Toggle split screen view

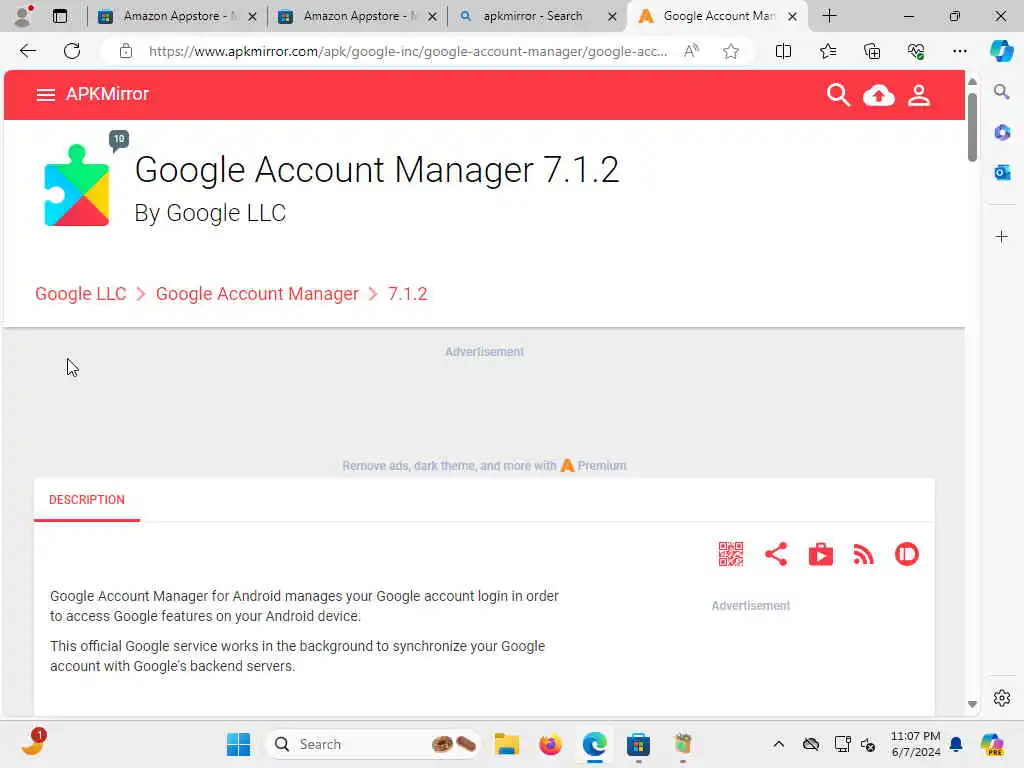coord(783,51)
